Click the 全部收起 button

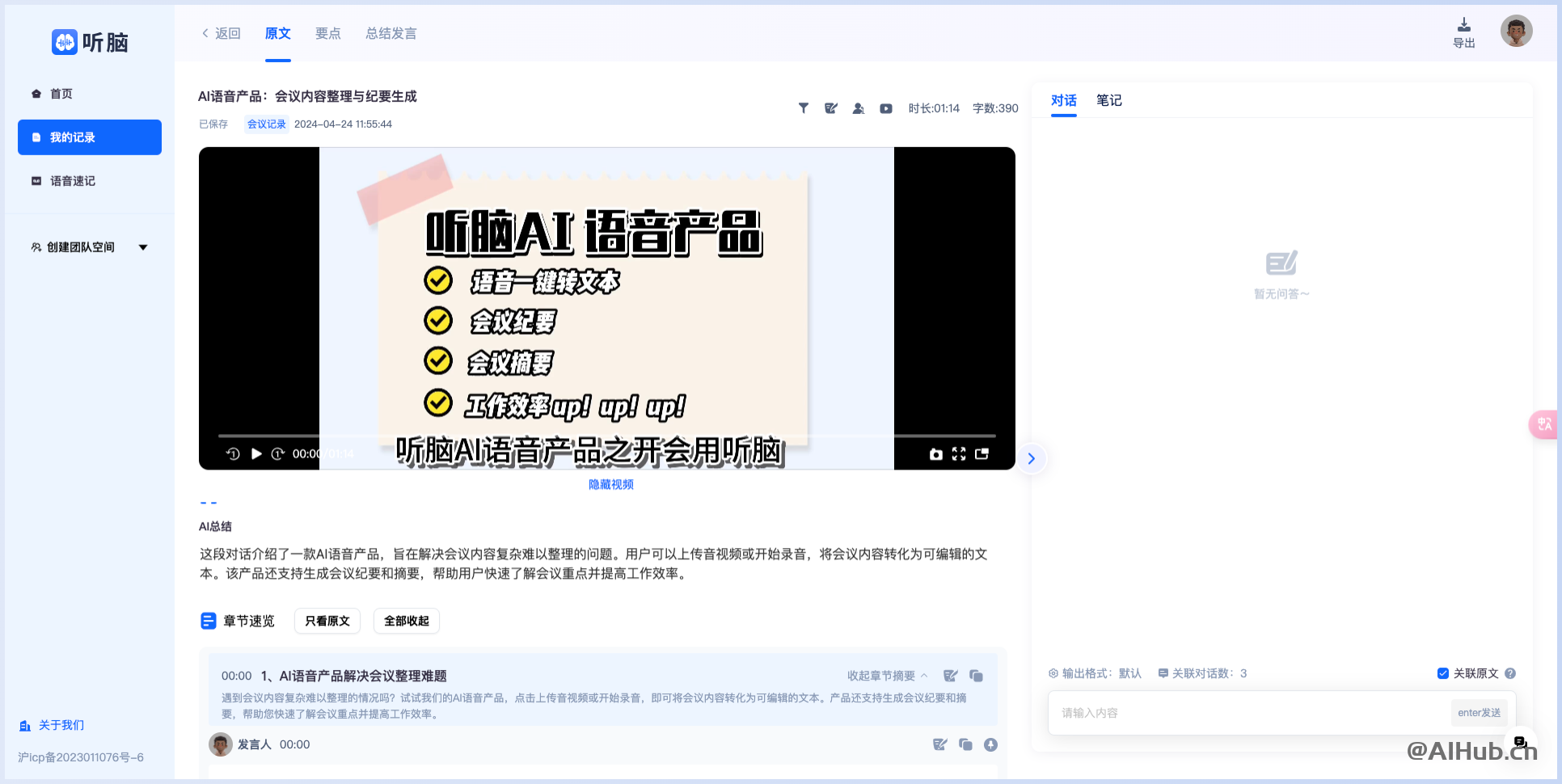(x=407, y=621)
